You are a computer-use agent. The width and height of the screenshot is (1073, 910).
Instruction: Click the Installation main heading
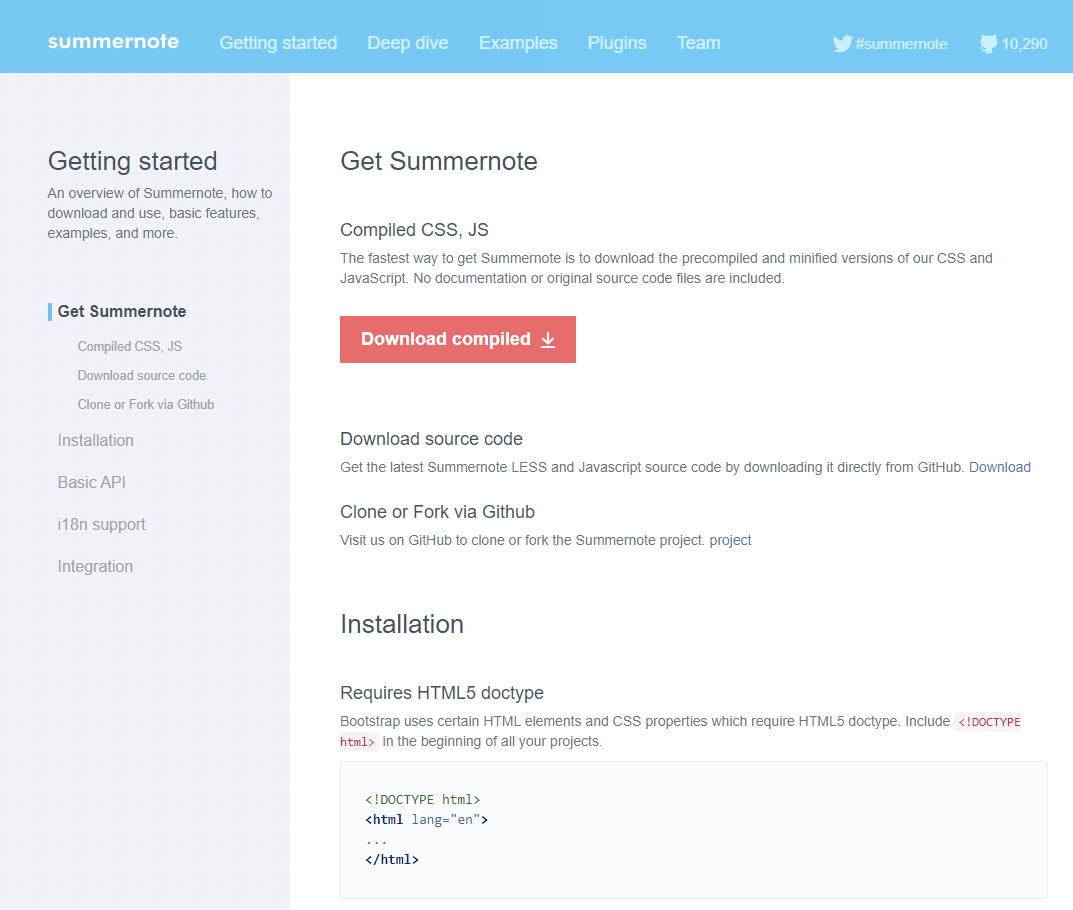[402, 625]
